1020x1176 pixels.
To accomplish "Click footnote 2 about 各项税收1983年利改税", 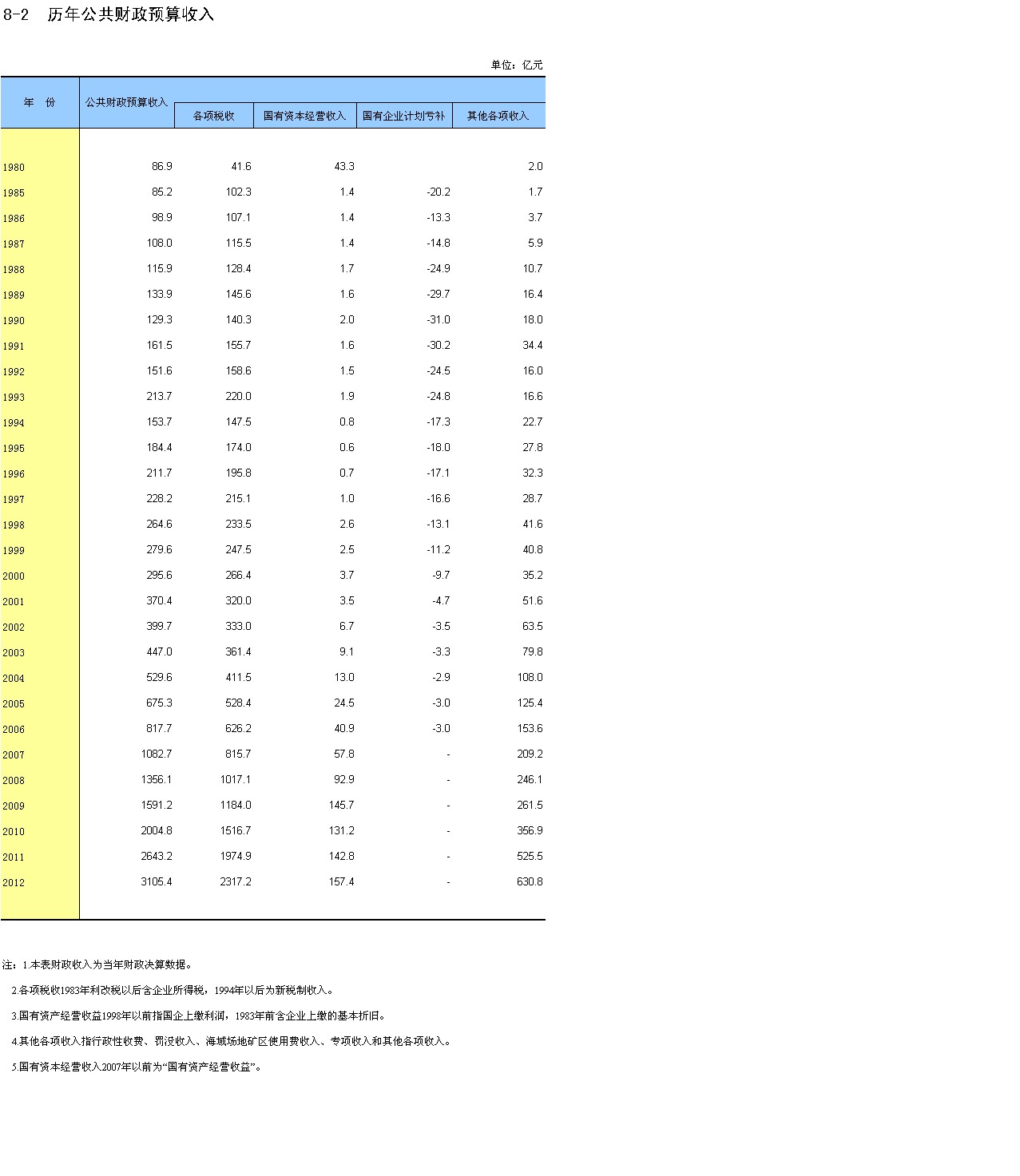I will (x=173, y=991).
